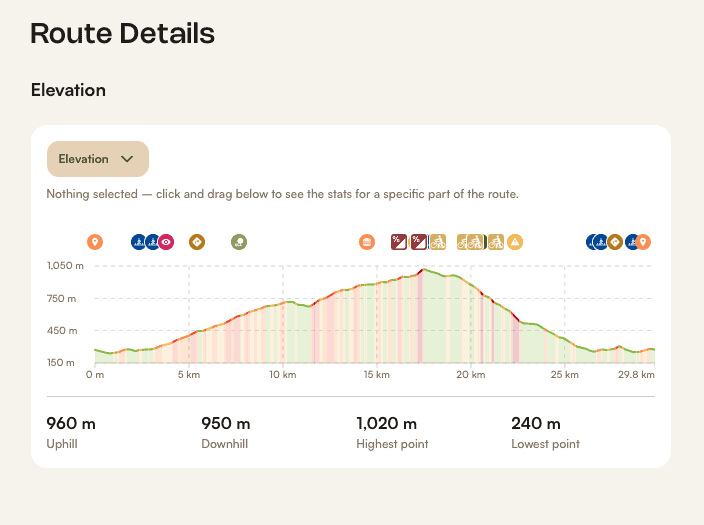Click the first red steep-gradient marker
Viewport: 704px width, 525px height.
click(399, 242)
